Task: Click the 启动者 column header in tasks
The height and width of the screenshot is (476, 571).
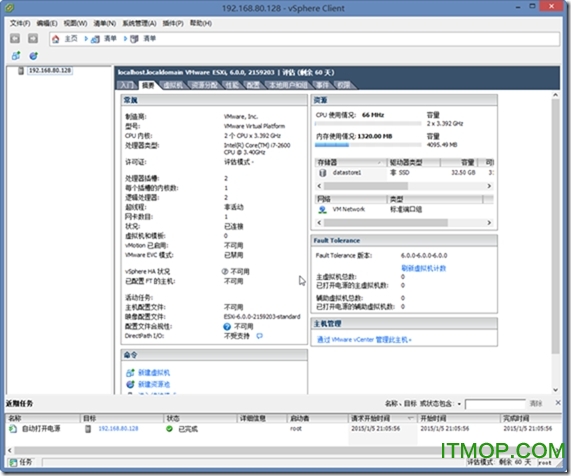Action: (x=317, y=418)
